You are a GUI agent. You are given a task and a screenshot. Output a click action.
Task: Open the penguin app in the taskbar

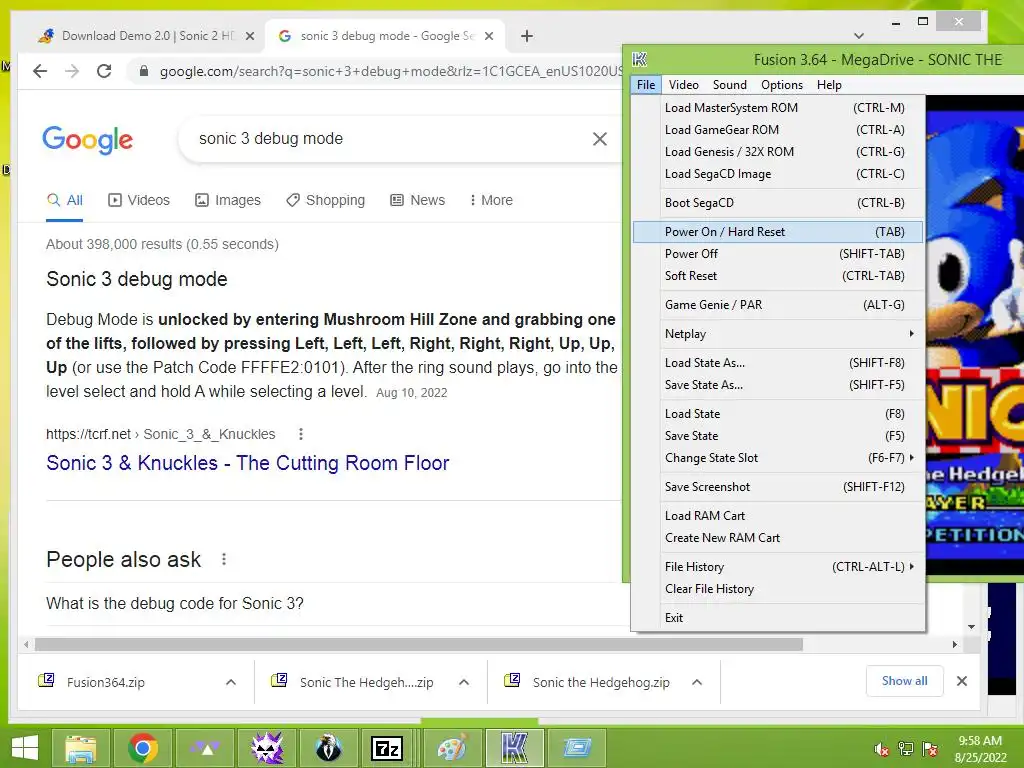click(328, 748)
